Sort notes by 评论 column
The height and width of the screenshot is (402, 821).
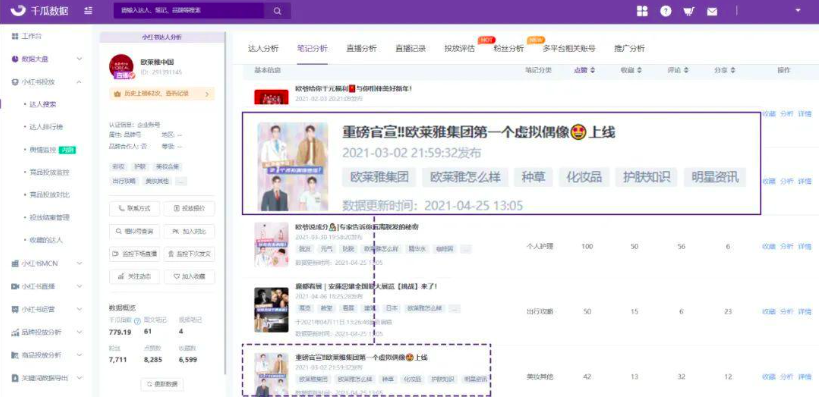click(678, 70)
